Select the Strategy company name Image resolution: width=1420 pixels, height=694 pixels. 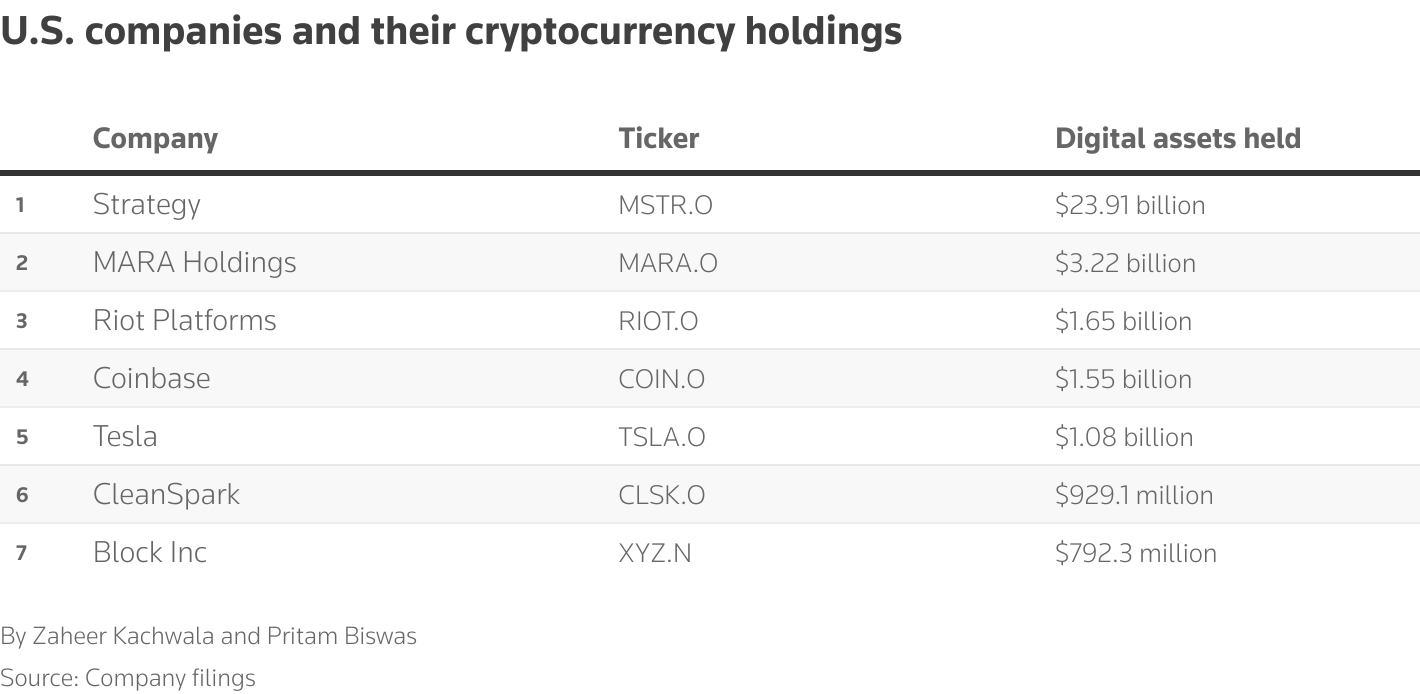[146, 205]
